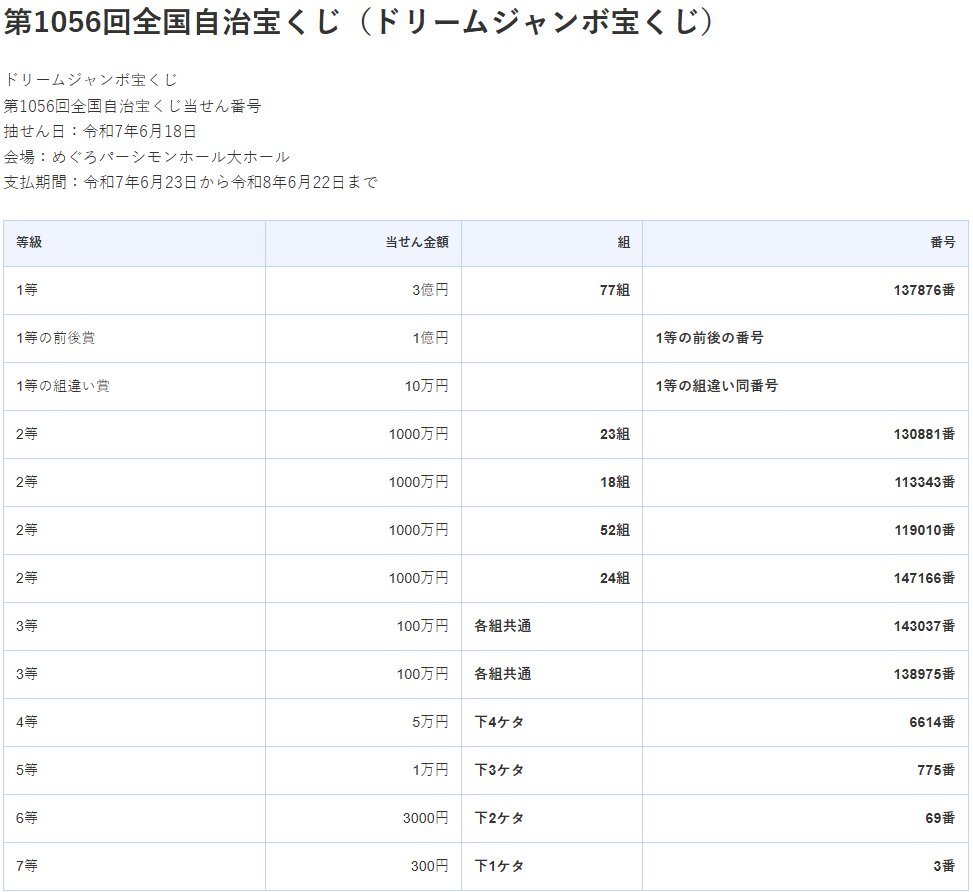The height and width of the screenshot is (892, 973).
Task: Click winning number 69番
Action: 939,818
